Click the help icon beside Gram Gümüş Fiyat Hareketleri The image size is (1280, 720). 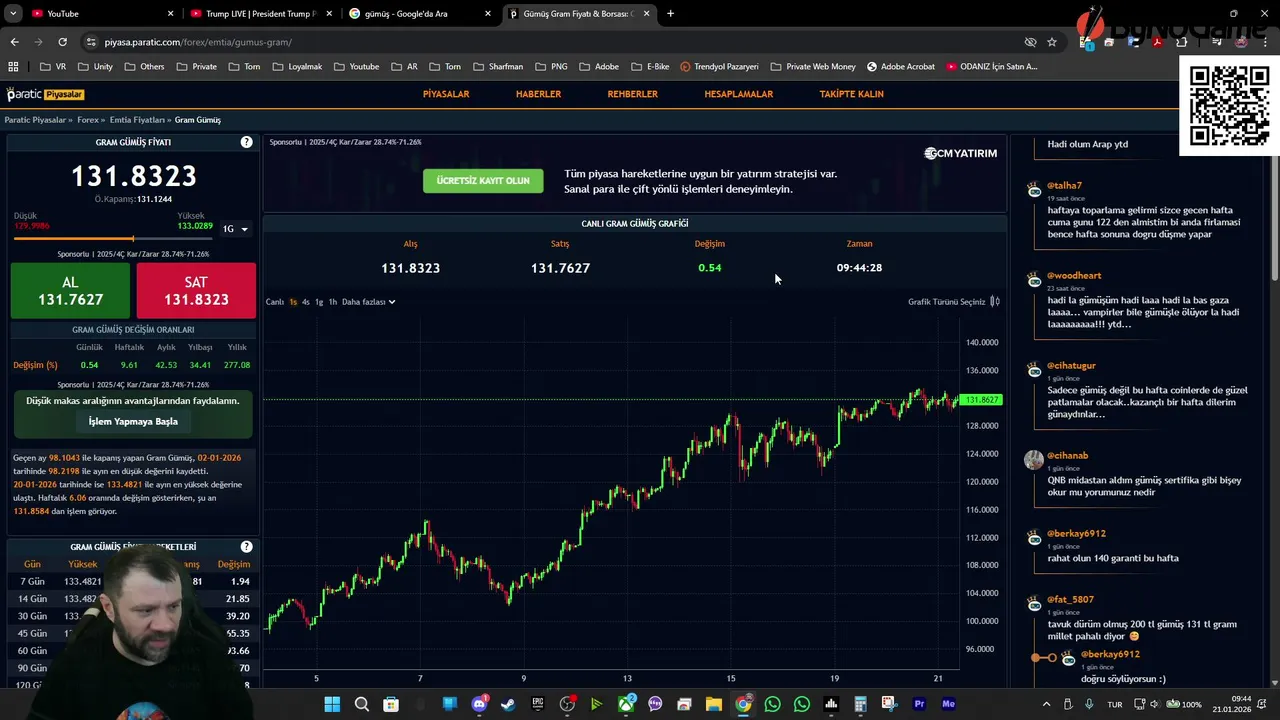click(246, 547)
